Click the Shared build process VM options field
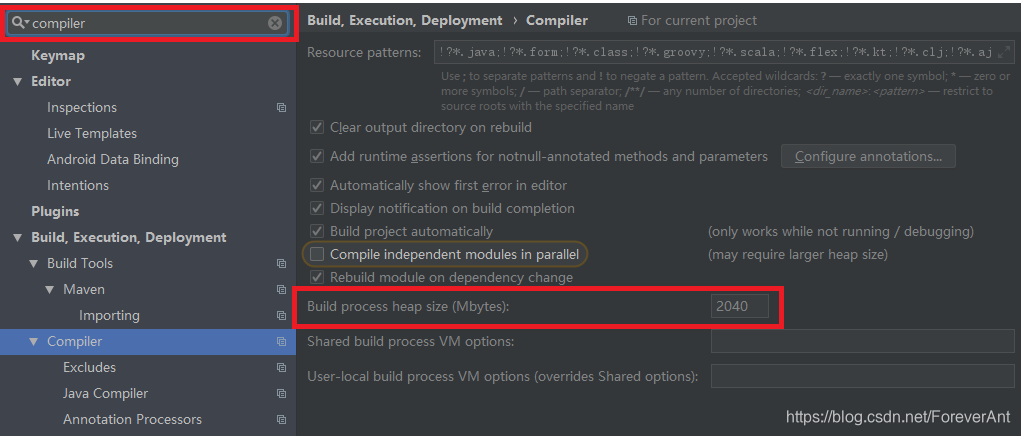1021x436 pixels. tap(863, 341)
